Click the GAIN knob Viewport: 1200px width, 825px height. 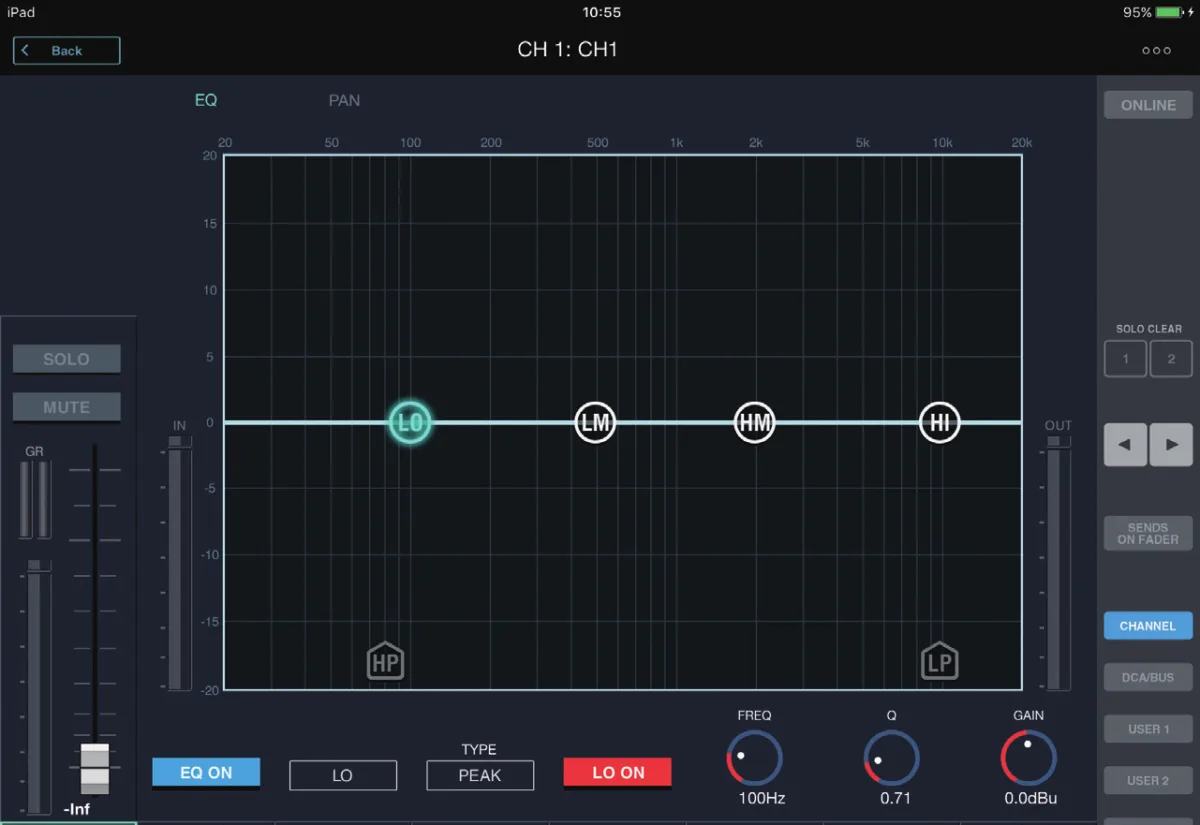[x=1029, y=758]
